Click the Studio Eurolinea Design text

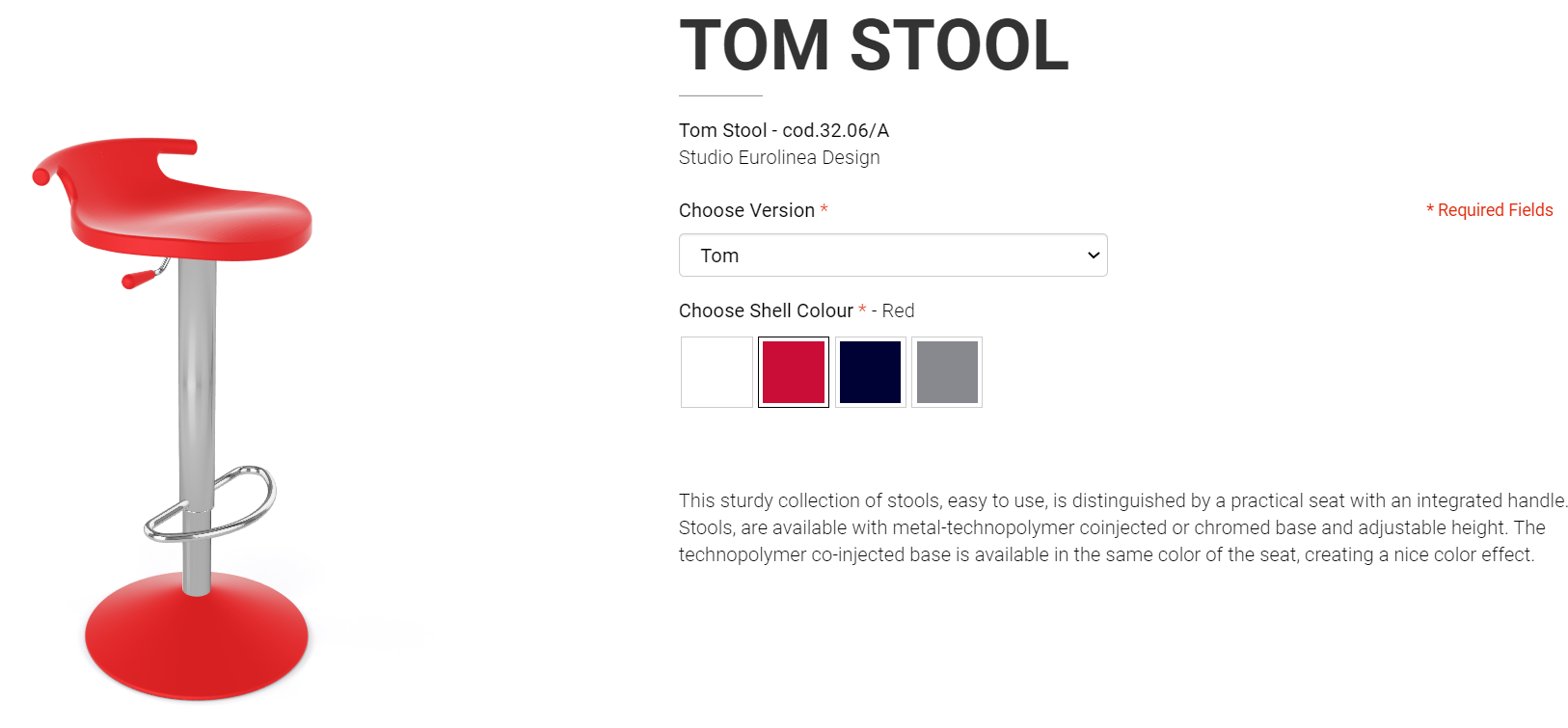coord(779,157)
